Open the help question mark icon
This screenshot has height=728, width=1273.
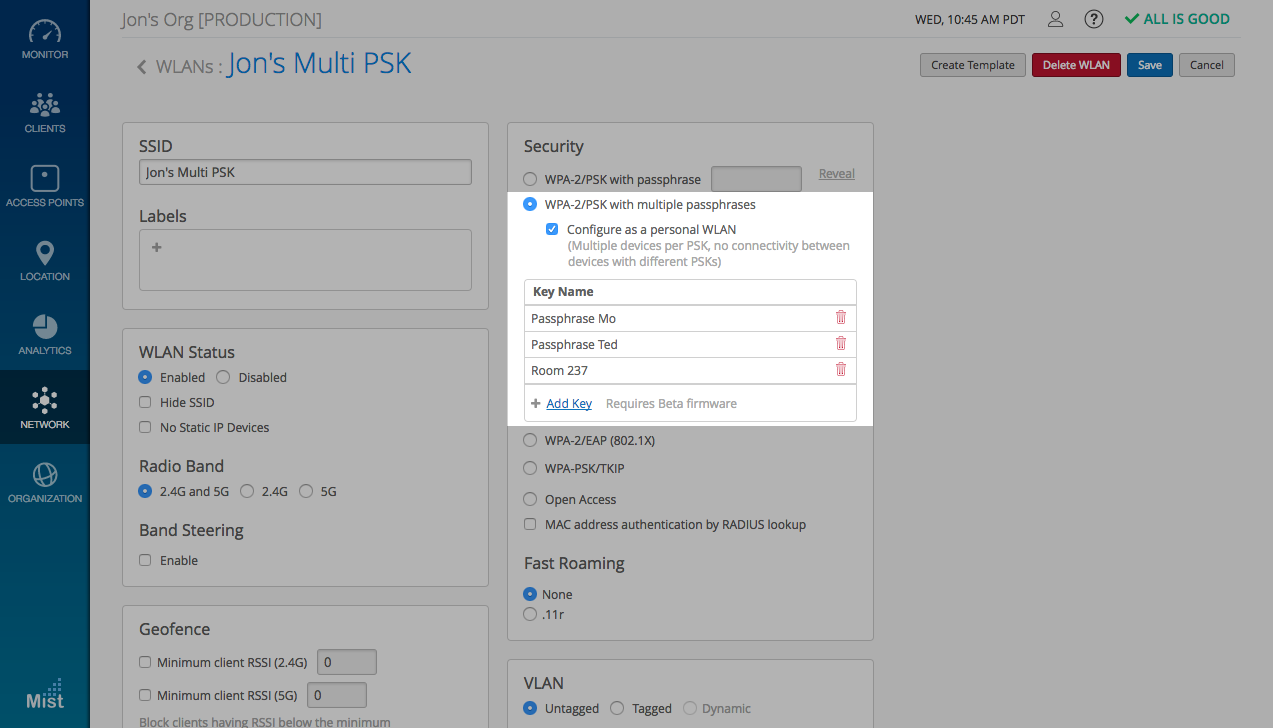[1094, 19]
